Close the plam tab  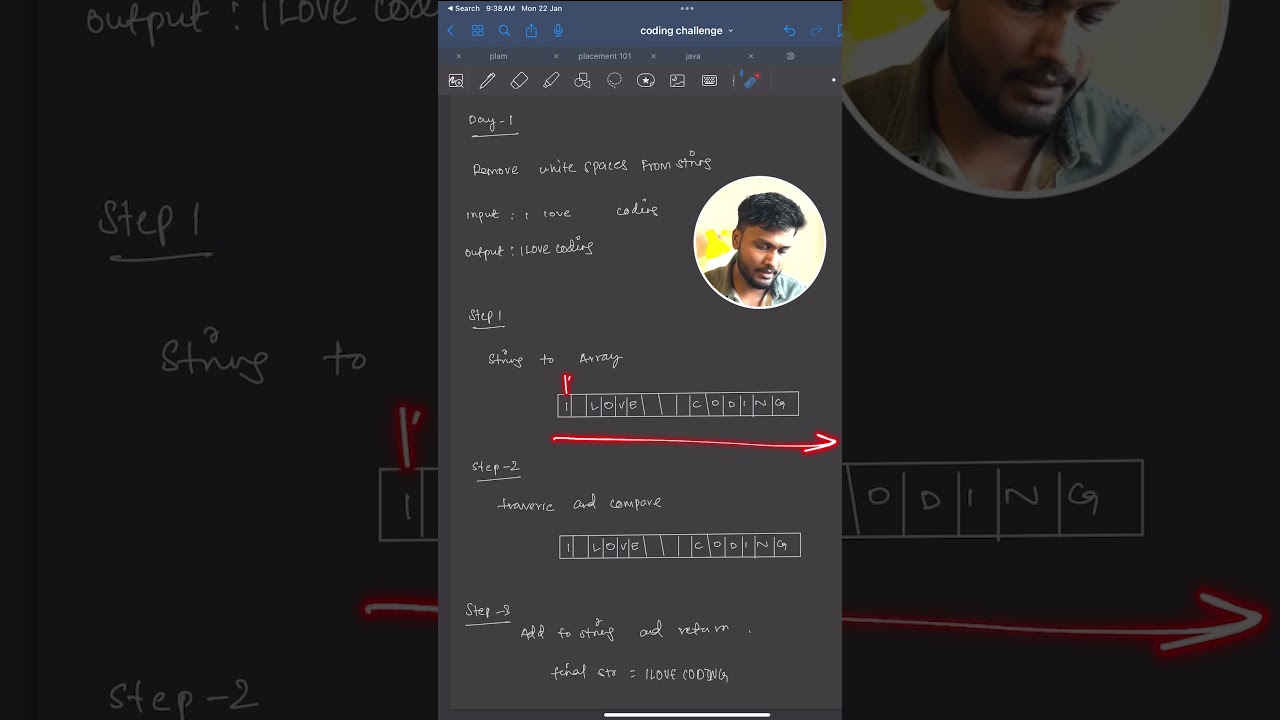click(459, 56)
